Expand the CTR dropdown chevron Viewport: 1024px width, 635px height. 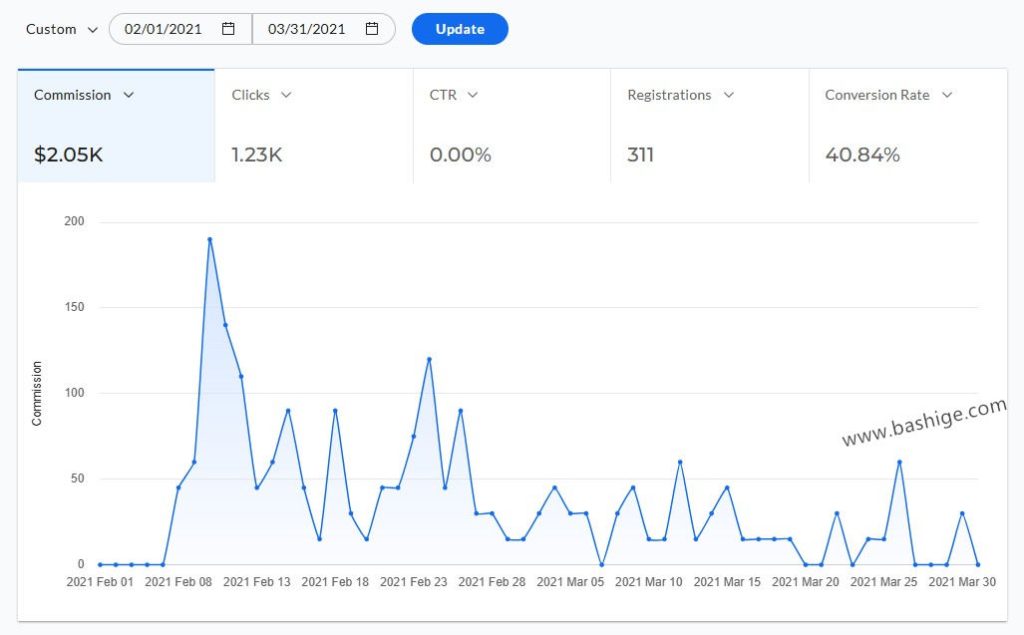[x=473, y=95]
